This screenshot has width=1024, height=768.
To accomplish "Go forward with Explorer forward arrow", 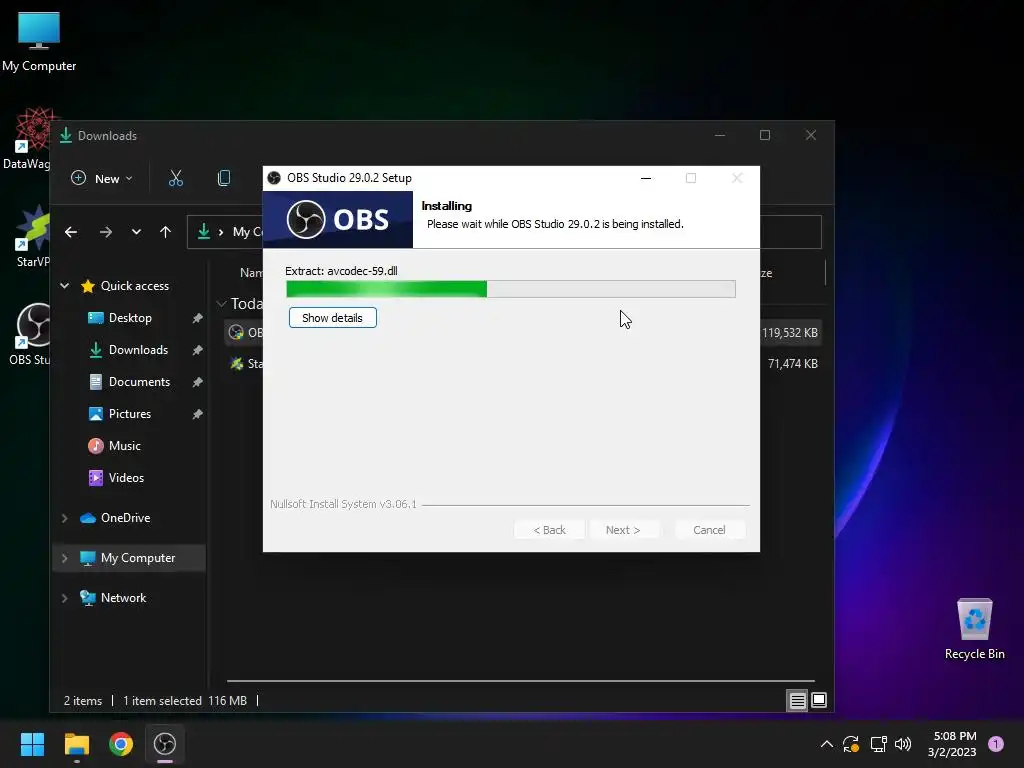I will coord(106,232).
